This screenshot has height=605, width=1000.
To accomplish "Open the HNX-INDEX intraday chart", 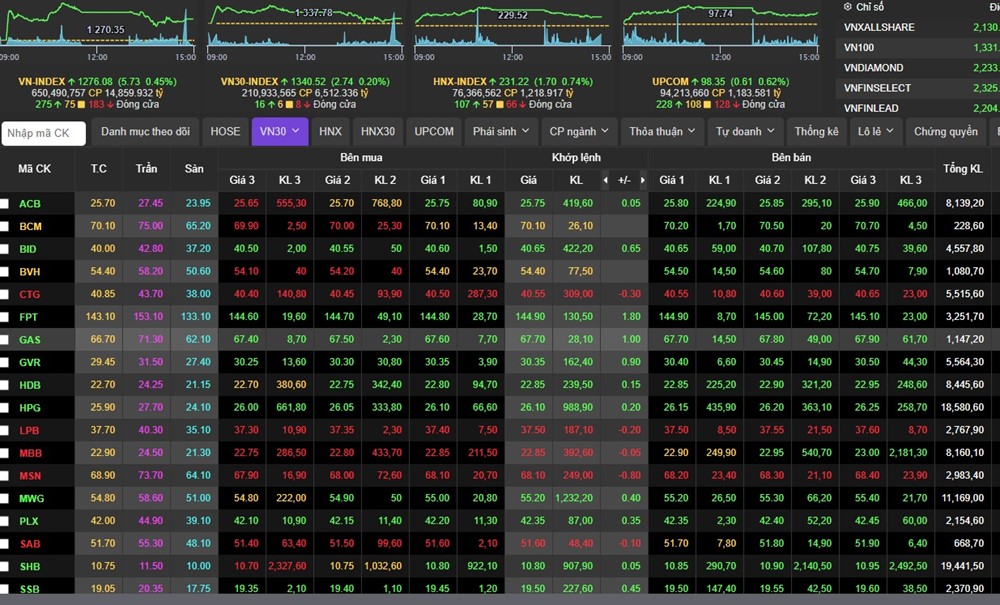I will click(512, 31).
